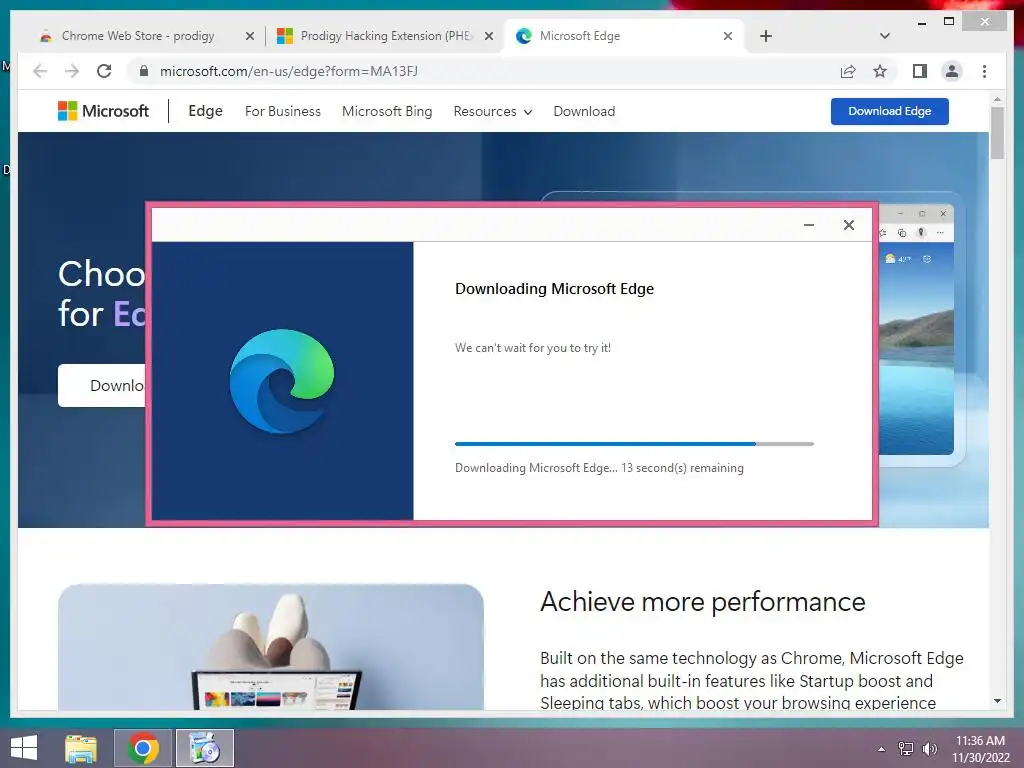Open the Download nav item
This screenshot has width=1024, height=768.
click(x=584, y=111)
